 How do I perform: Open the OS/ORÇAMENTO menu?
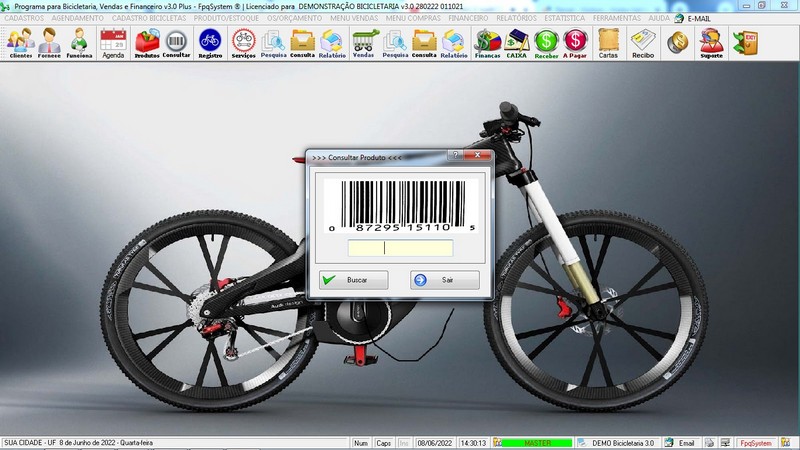click(294, 18)
